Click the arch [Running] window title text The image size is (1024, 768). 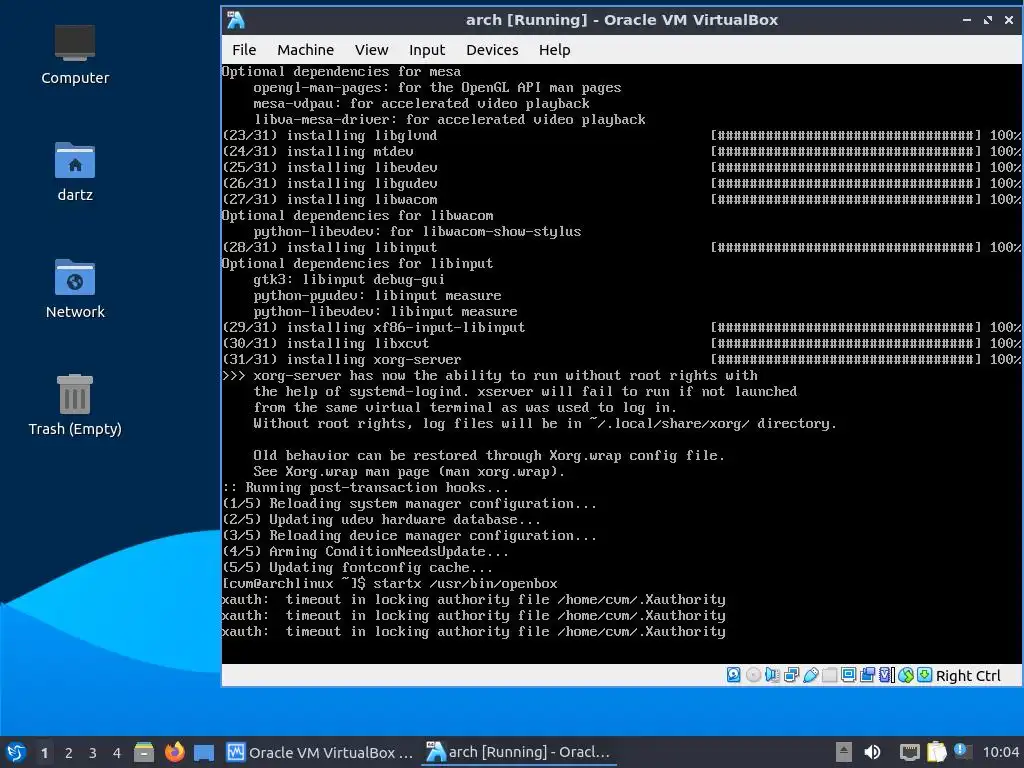pyautogui.click(x=622, y=20)
